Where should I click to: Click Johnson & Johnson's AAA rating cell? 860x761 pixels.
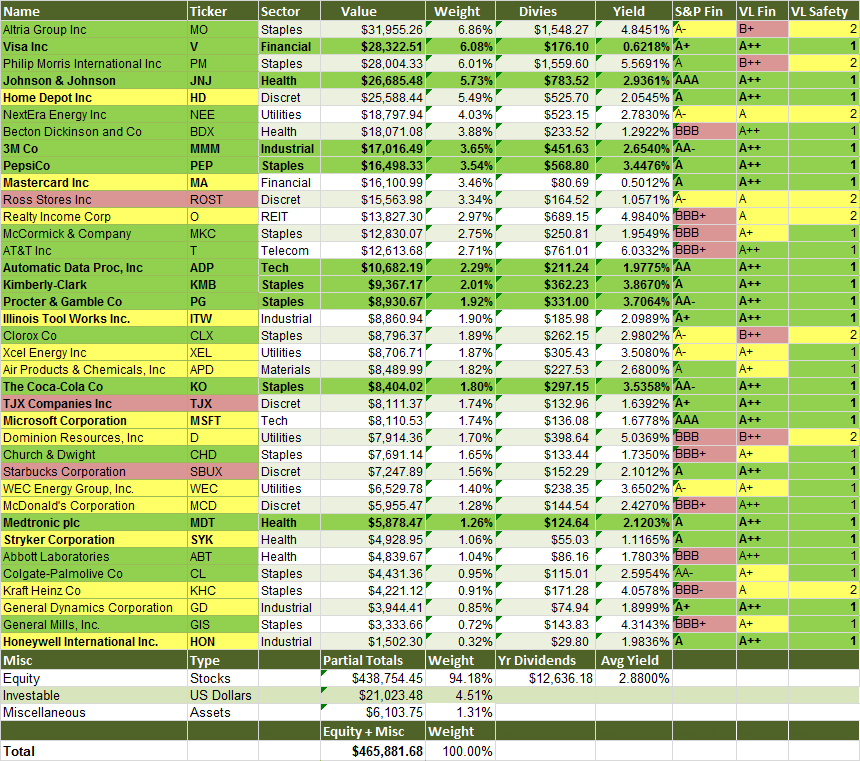pos(704,81)
